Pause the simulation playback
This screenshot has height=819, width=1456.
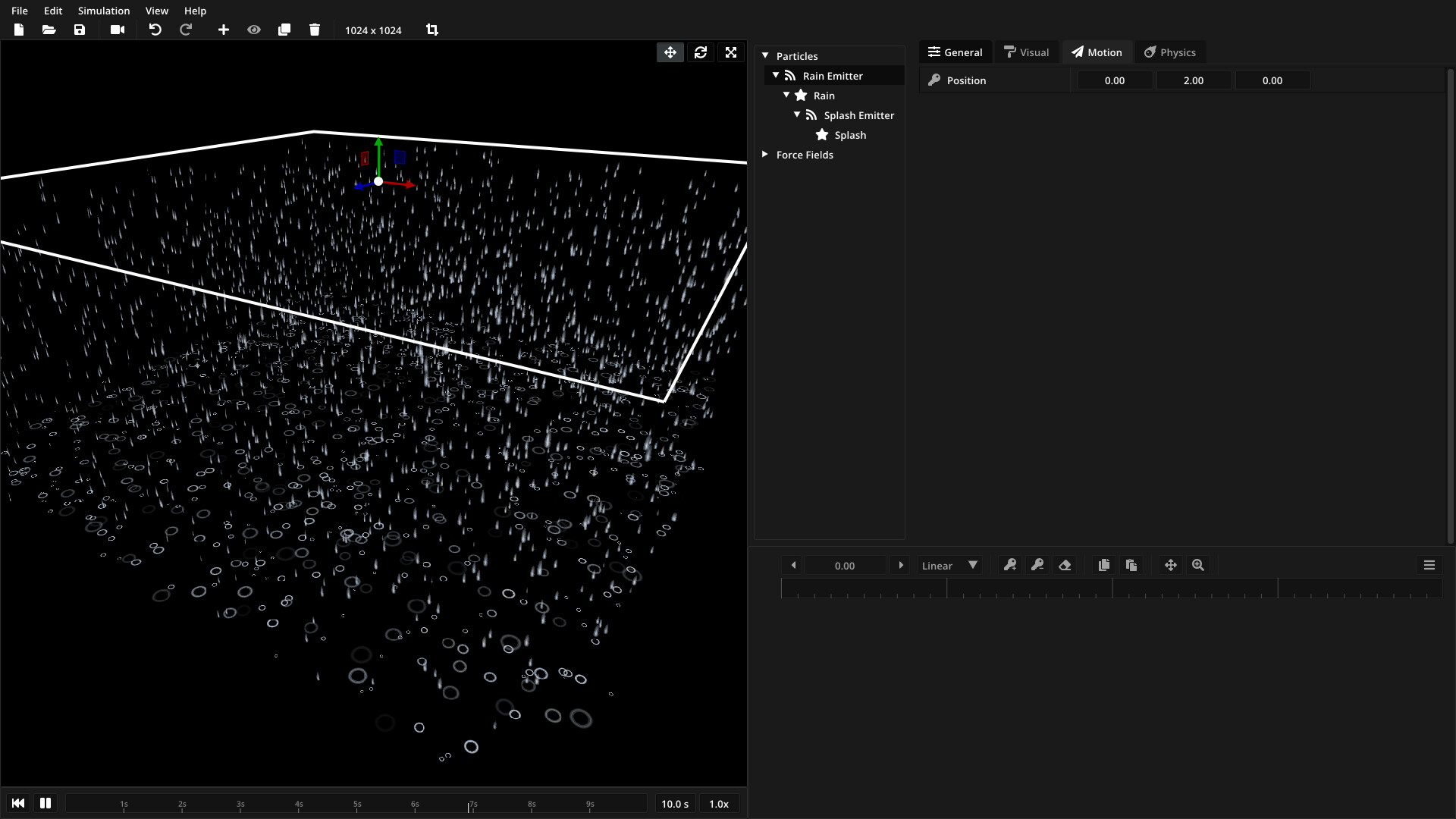[x=45, y=803]
